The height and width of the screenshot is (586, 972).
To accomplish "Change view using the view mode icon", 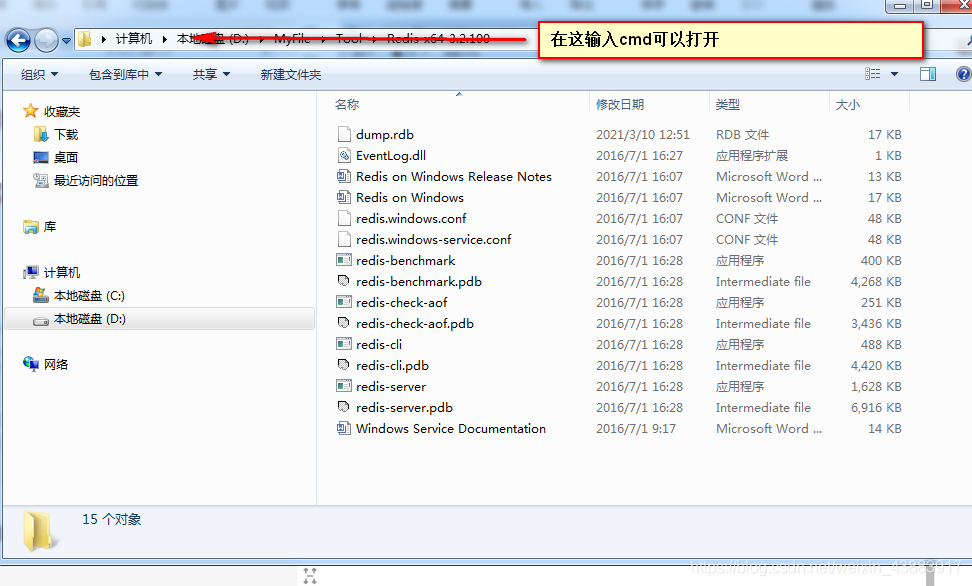I will [x=872, y=74].
